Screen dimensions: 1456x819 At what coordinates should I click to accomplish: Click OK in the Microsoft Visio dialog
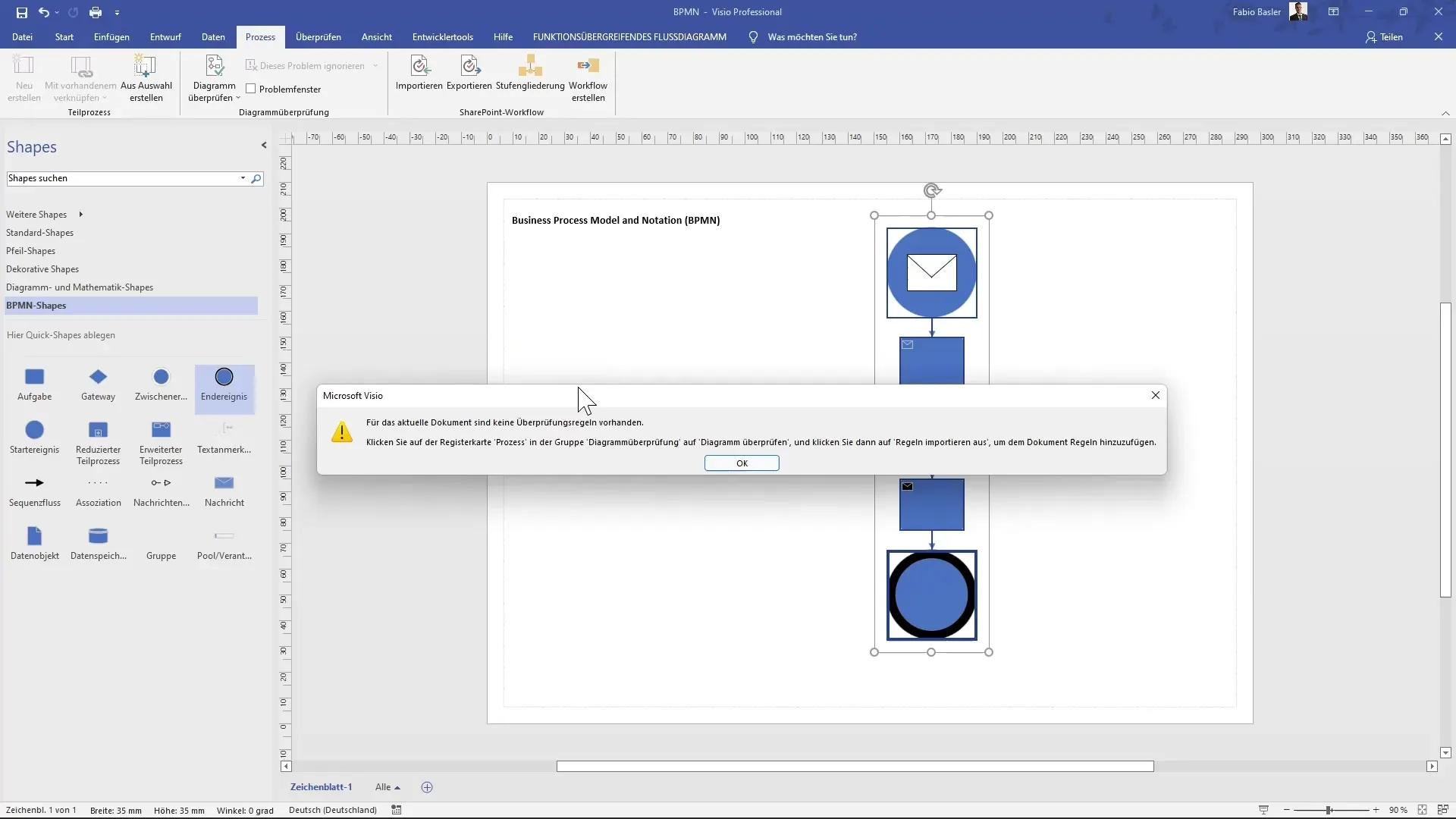pos(742,463)
